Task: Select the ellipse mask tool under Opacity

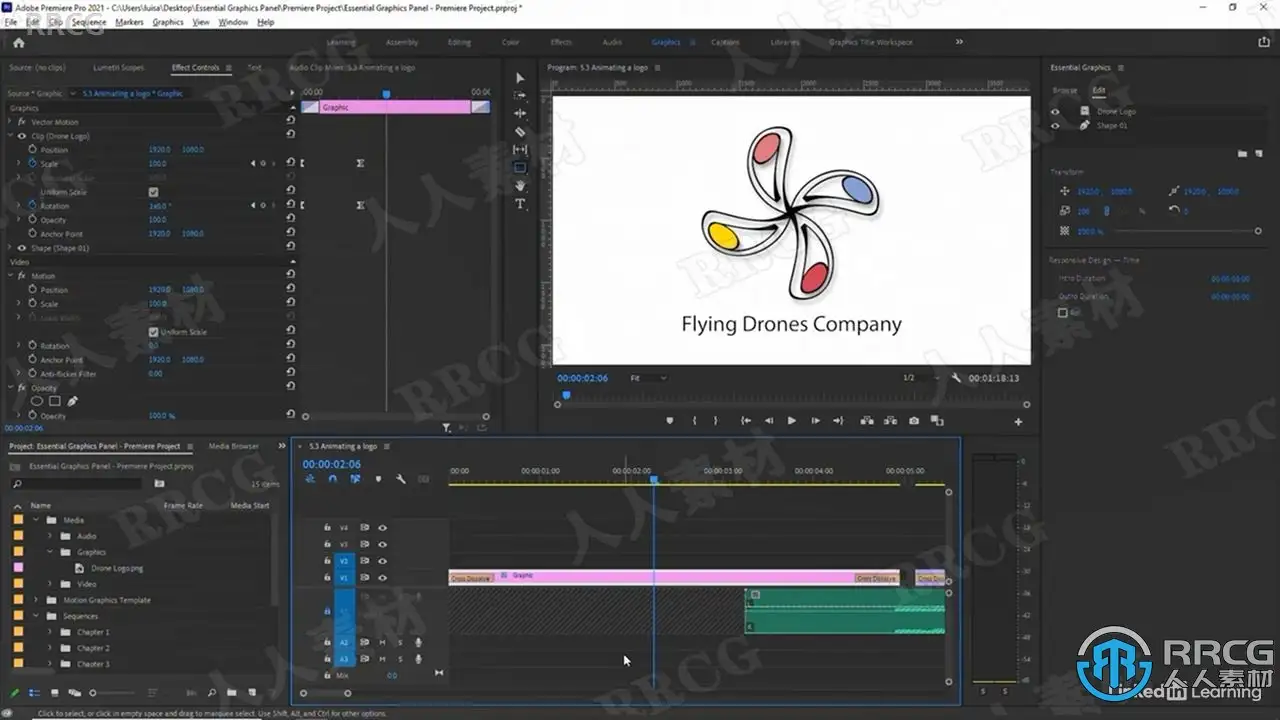Action: [x=37, y=401]
